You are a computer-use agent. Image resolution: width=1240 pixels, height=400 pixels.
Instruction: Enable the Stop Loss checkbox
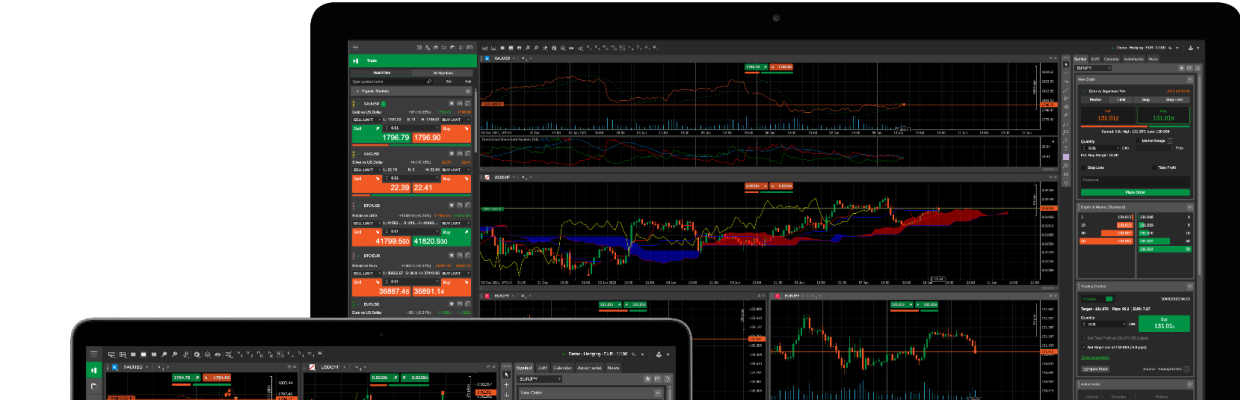(x=1084, y=168)
